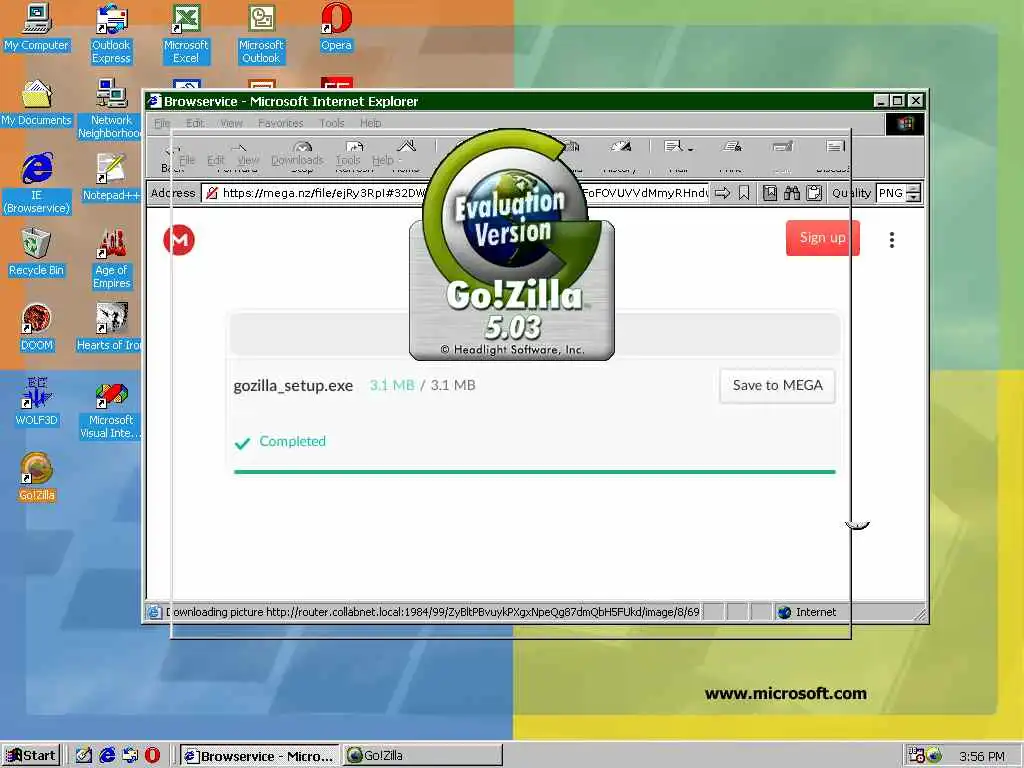Viewport: 1024px width, 768px height.
Task: Click in the mega.nz address field
Action: (454, 193)
